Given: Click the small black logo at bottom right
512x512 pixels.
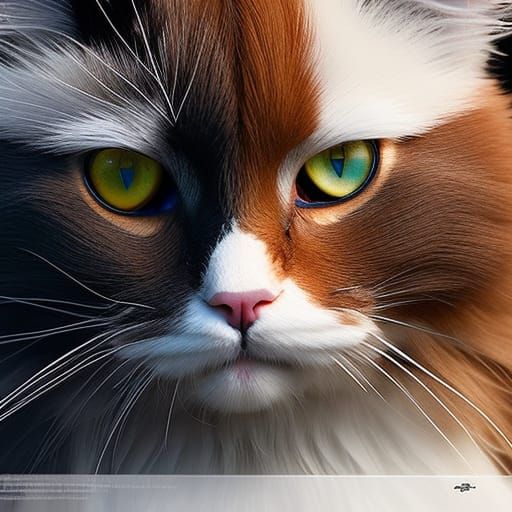Looking at the screenshot, I should (x=464, y=488).
